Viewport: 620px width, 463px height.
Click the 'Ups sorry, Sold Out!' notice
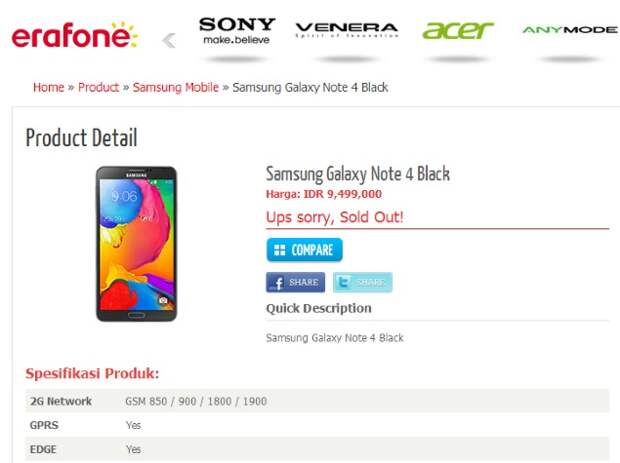pos(335,217)
